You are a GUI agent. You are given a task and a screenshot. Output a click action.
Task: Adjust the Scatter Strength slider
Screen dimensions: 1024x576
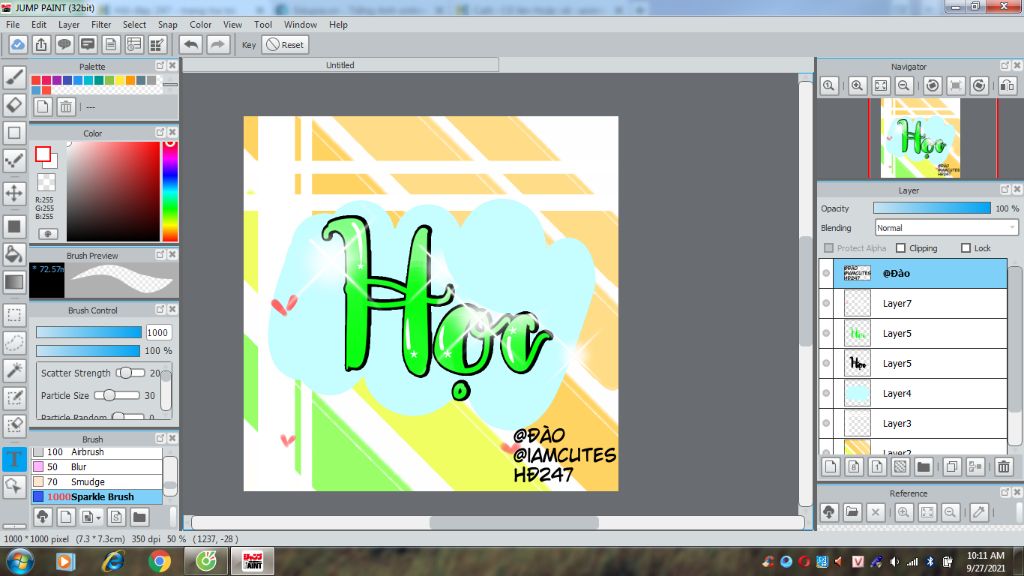[130, 373]
